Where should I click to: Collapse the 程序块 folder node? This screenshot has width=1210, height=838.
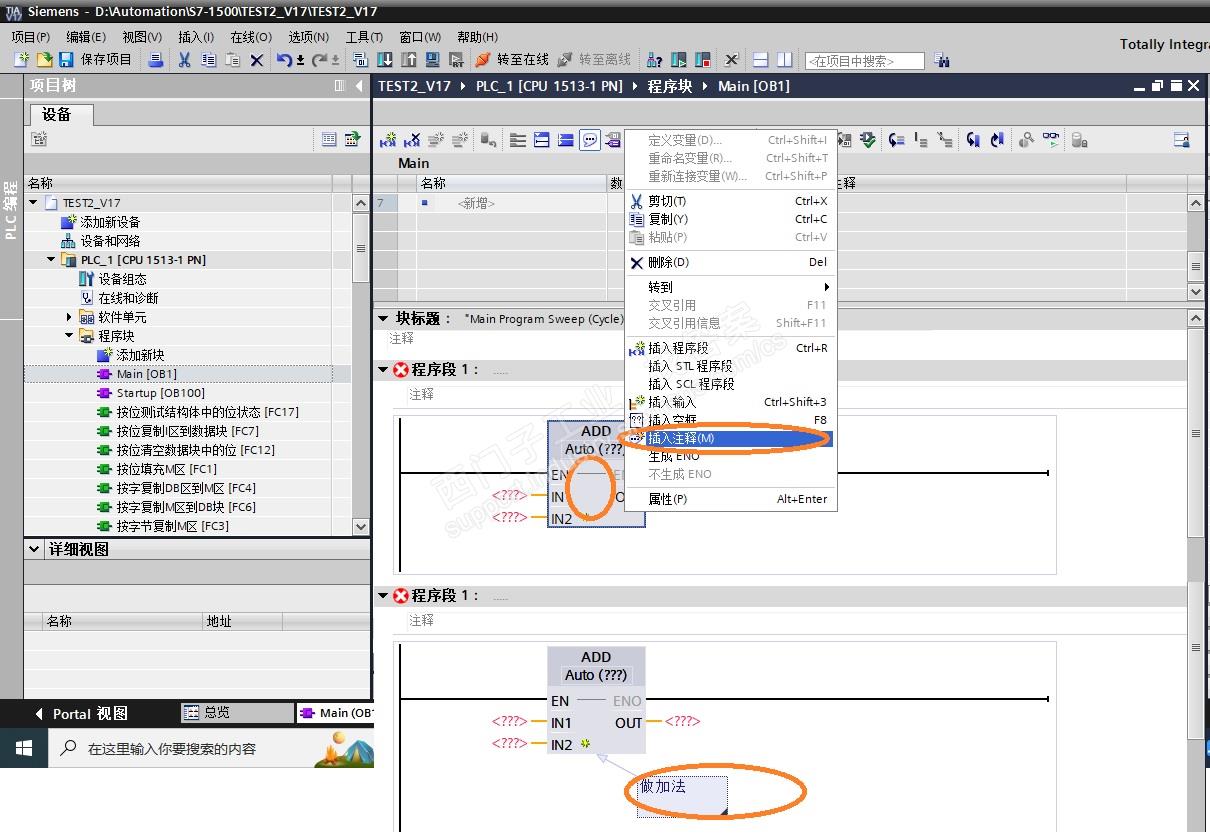(x=69, y=336)
